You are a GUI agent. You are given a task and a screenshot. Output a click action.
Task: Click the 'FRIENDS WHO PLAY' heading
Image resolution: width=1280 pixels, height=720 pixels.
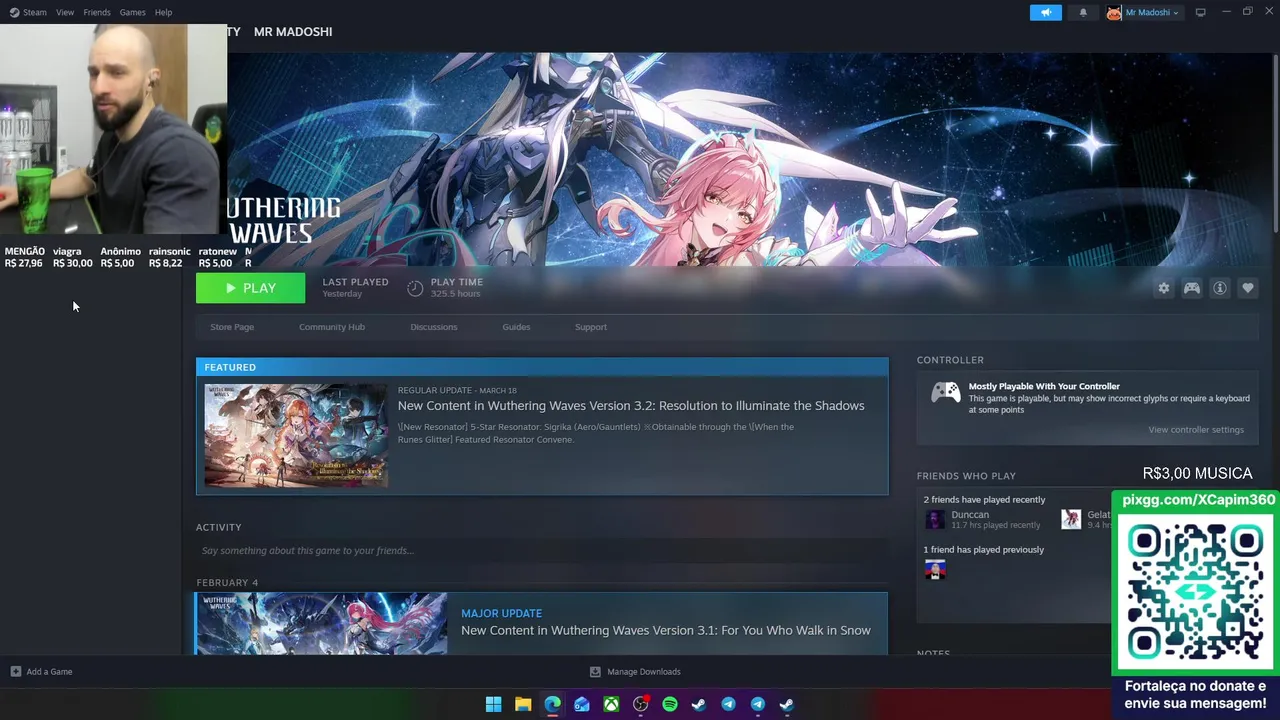966,476
